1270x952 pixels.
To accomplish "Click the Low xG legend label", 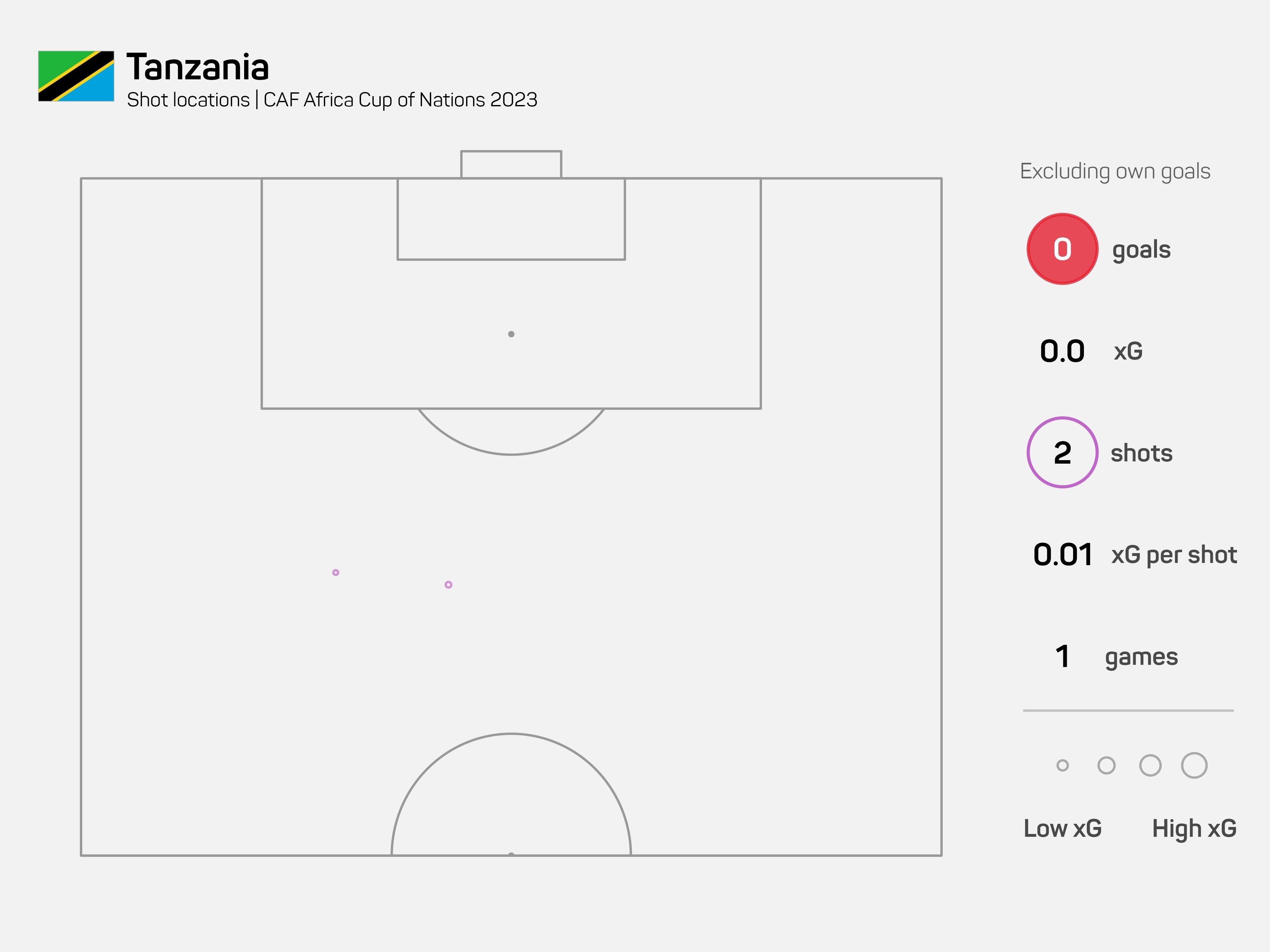I will pos(1063,828).
